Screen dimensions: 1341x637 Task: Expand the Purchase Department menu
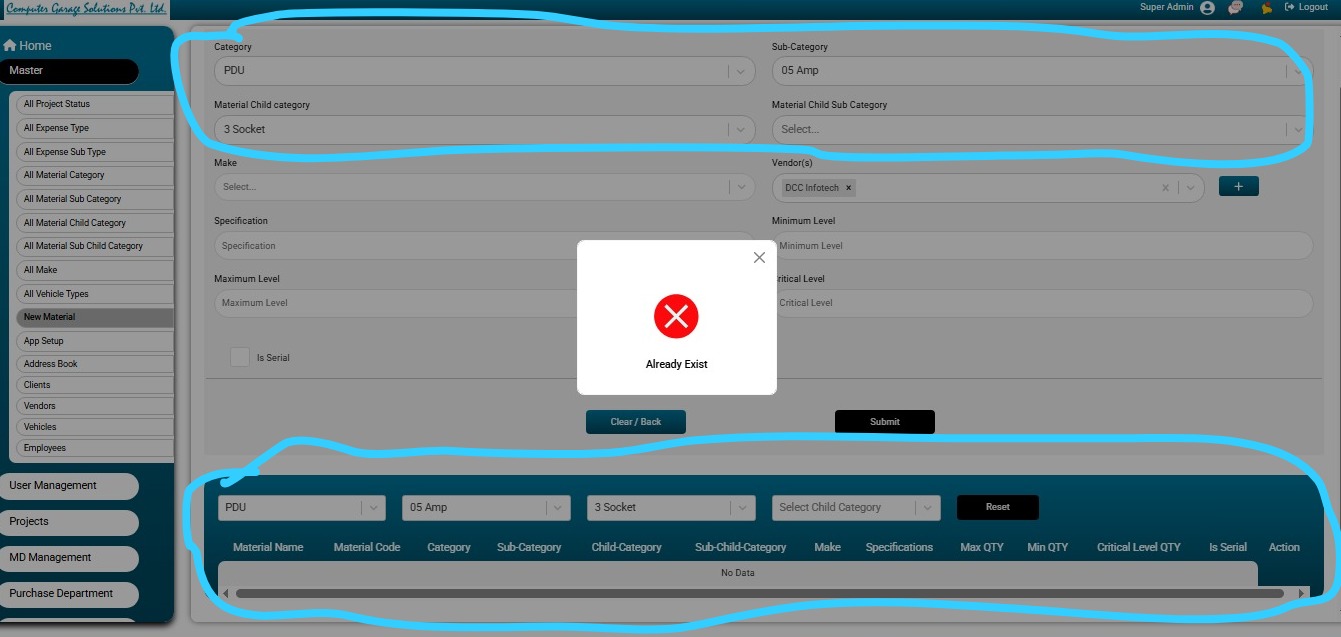(69, 594)
